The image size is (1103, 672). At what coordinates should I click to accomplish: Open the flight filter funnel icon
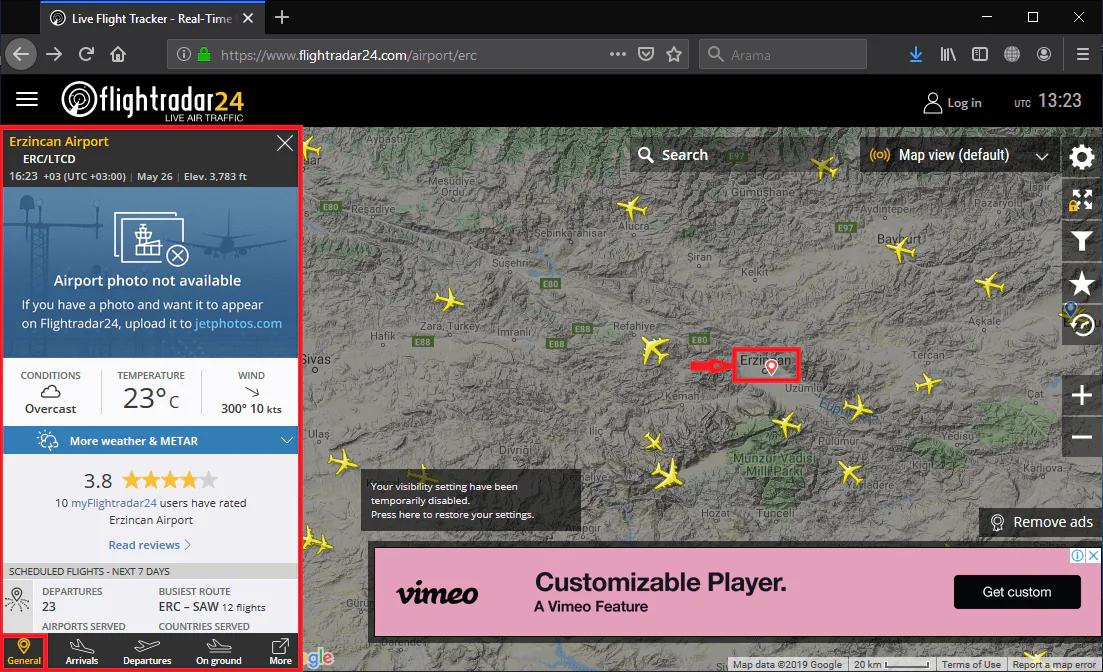(x=1081, y=240)
